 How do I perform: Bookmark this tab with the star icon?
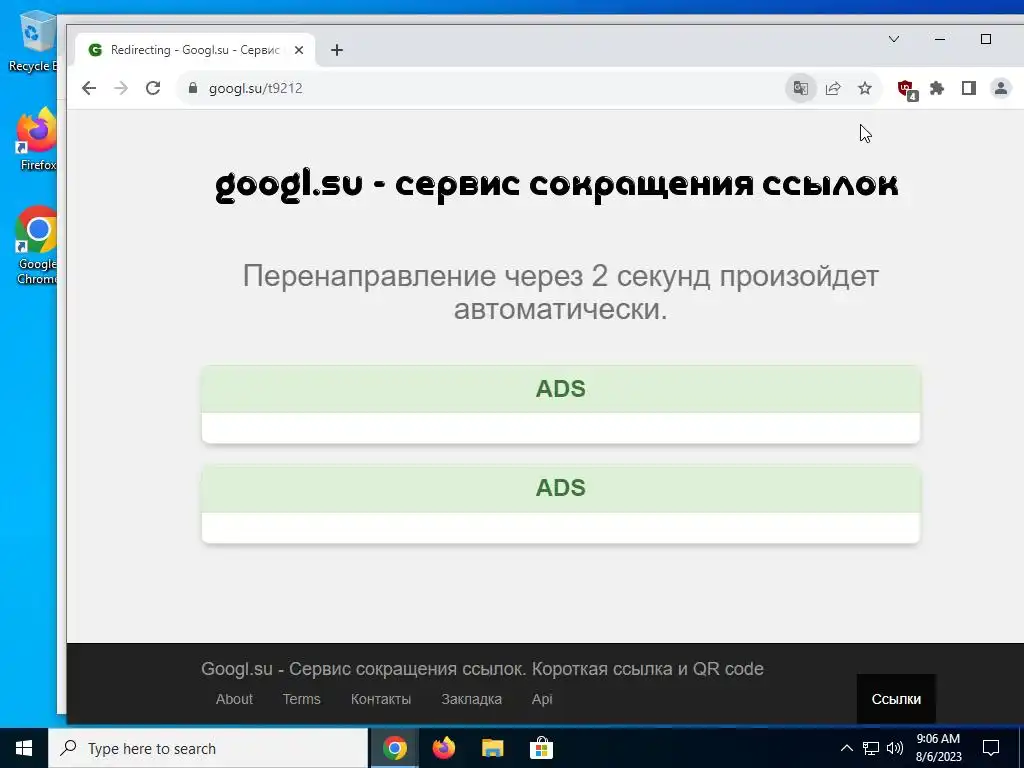coord(865,88)
